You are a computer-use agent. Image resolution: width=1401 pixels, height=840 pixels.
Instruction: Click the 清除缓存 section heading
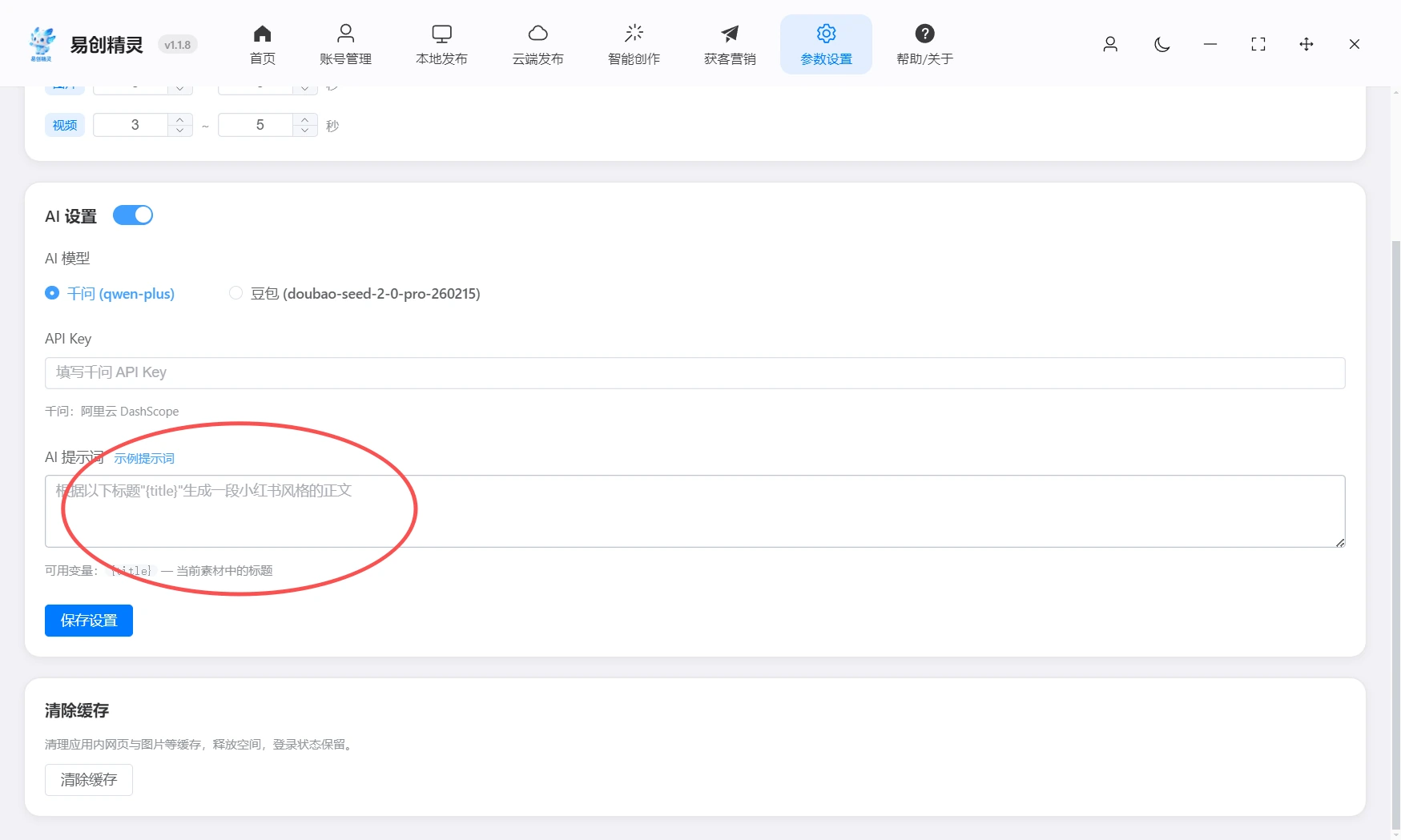77,710
